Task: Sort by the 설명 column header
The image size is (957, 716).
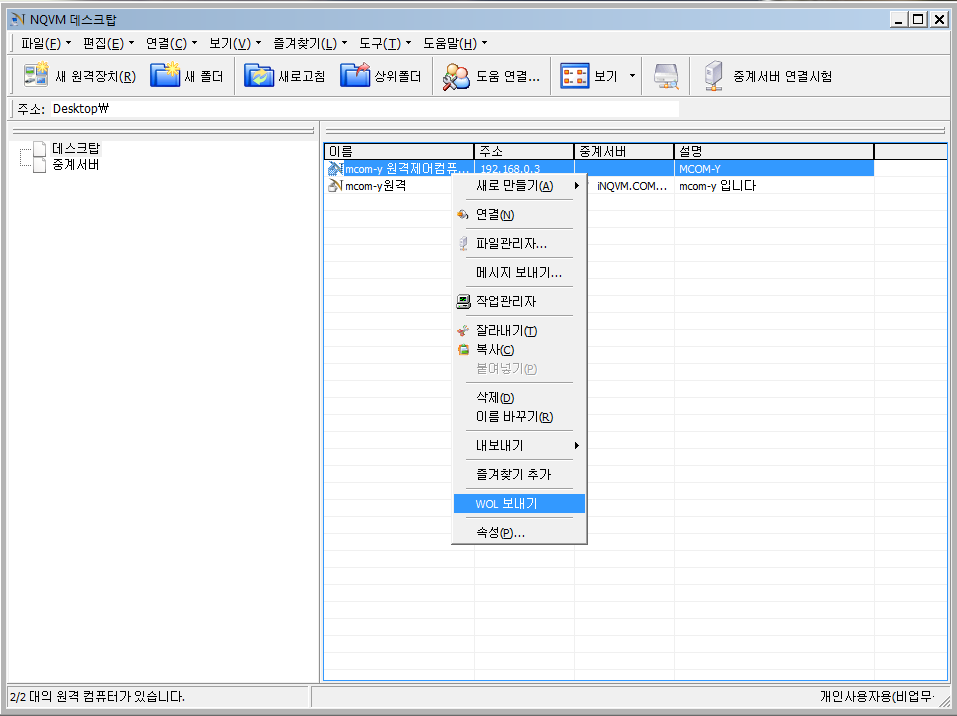Action: tap(775, 151)
